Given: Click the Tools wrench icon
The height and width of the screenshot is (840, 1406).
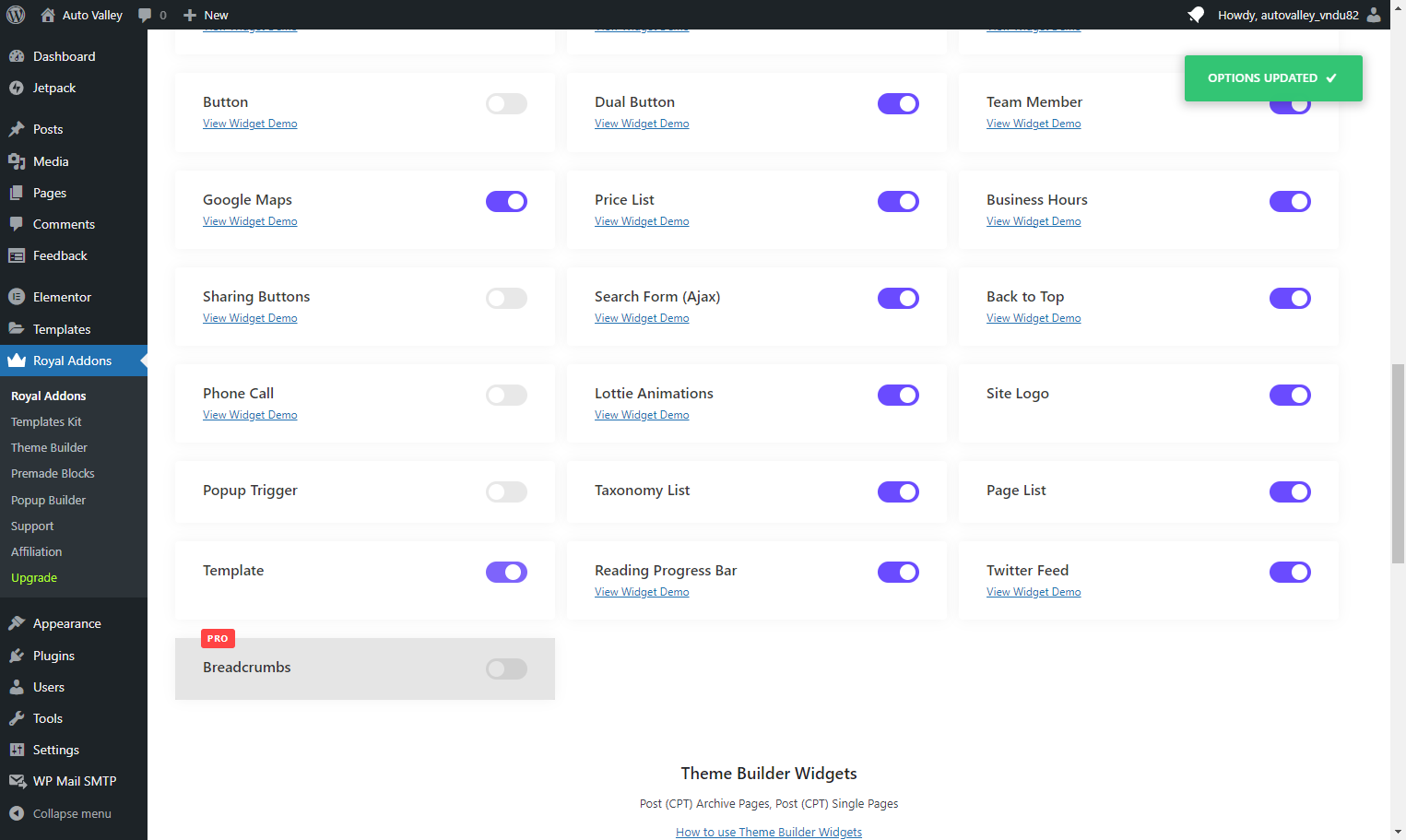Looking at the screenshot, I should (x=17, y=718).
